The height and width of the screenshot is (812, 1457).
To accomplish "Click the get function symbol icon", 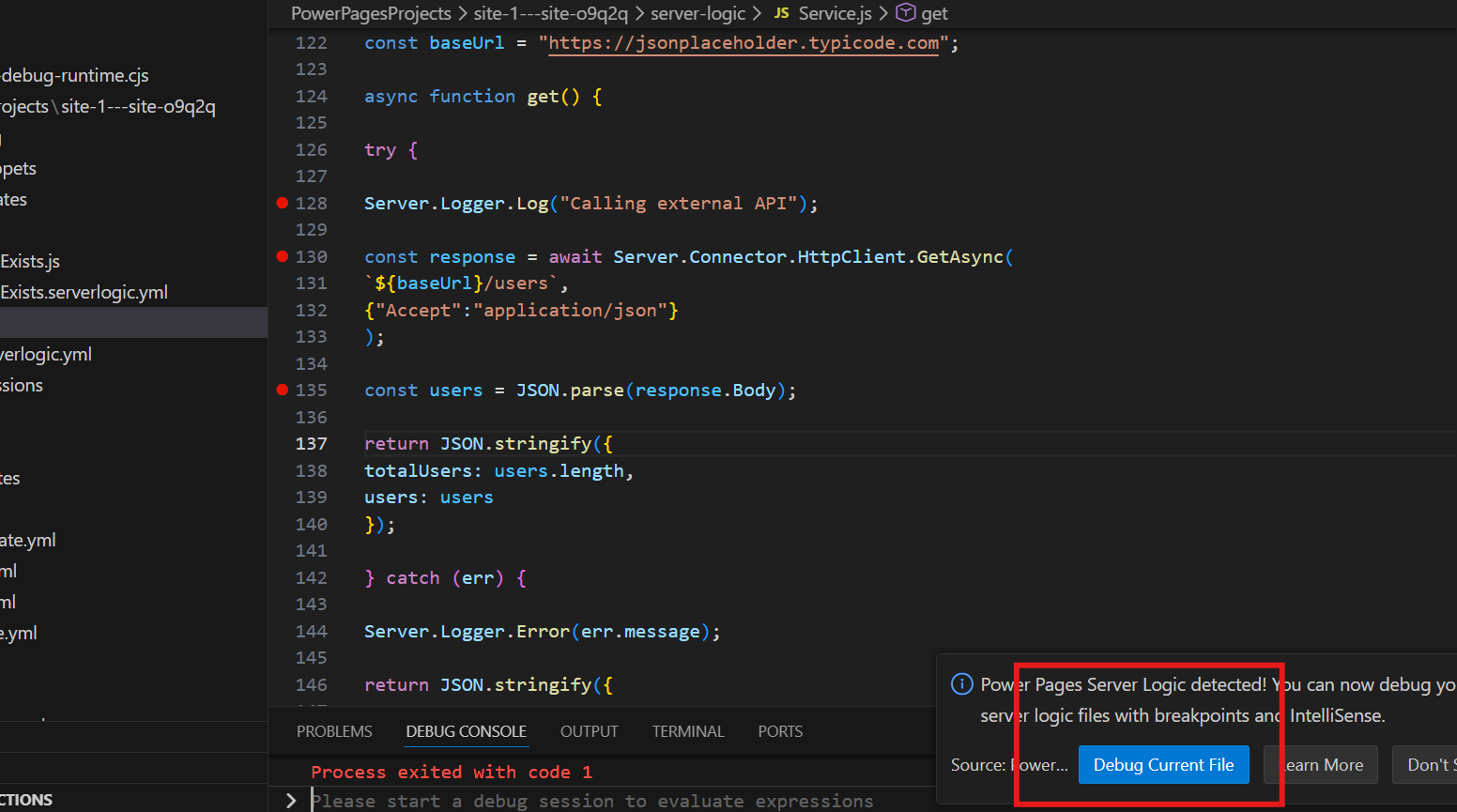I will click(x=906, y=13).
